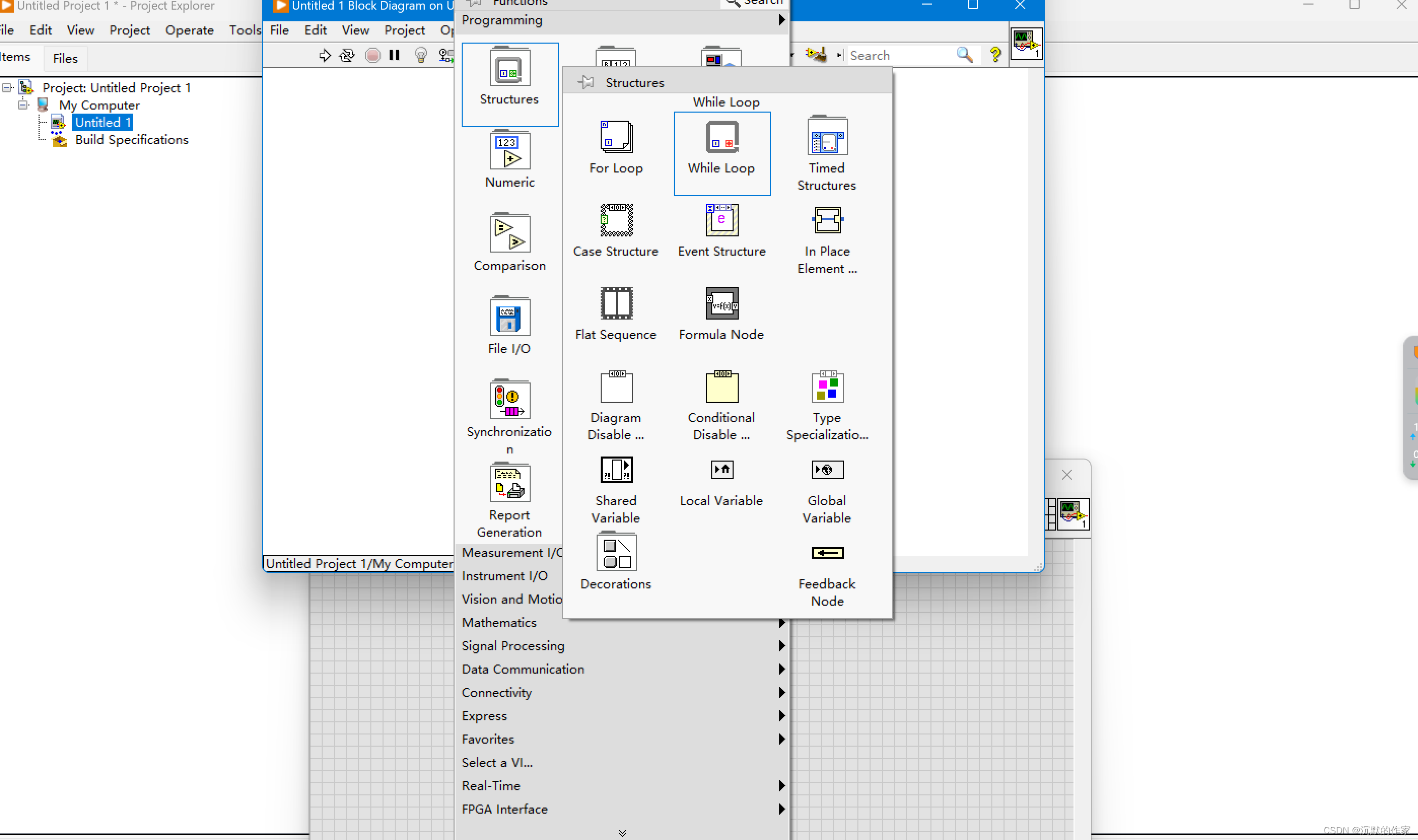Pin the Structures subpalette with the thumbtack
The width and height of the screenshot is (1418, 840).
[585, 83]
